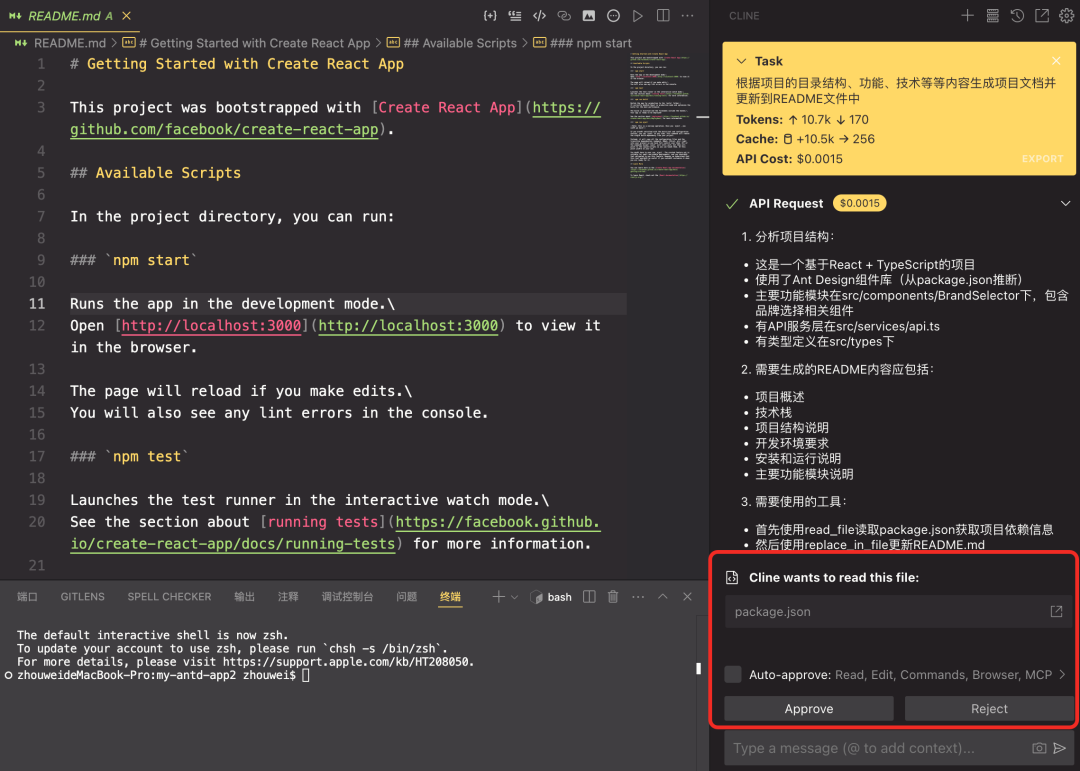Expand the API Request details chevron
This screenshot has width=1080, height=771.
coord(1065,203)
